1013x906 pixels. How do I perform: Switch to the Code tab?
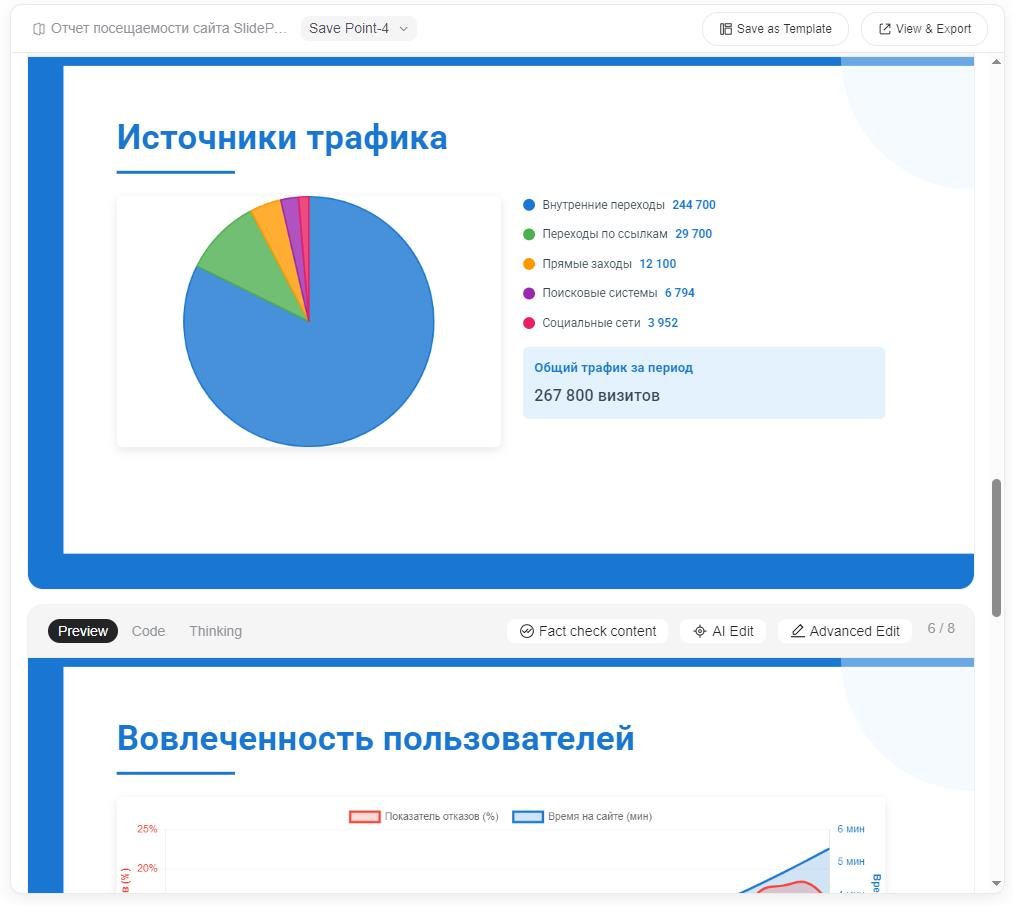click(x=149, y=631)
